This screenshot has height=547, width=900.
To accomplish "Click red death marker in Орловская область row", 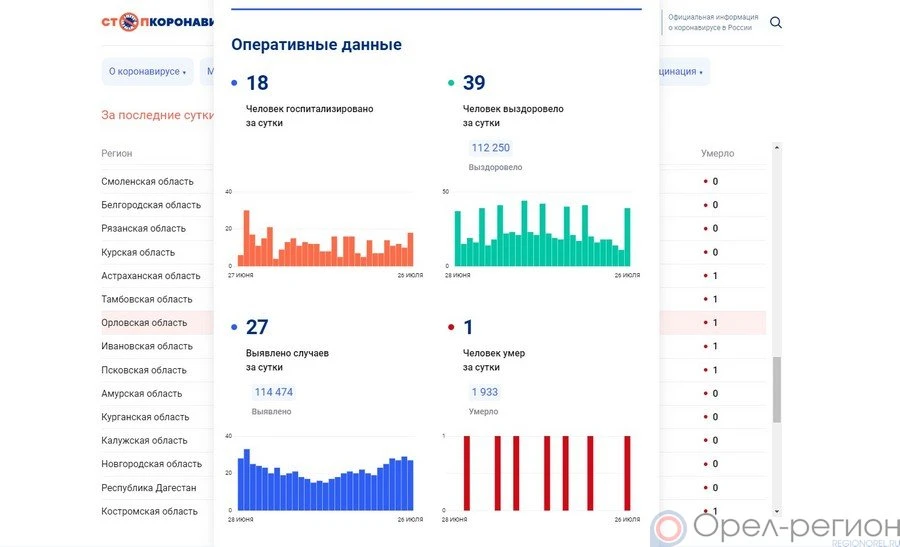I will [704, 323].
